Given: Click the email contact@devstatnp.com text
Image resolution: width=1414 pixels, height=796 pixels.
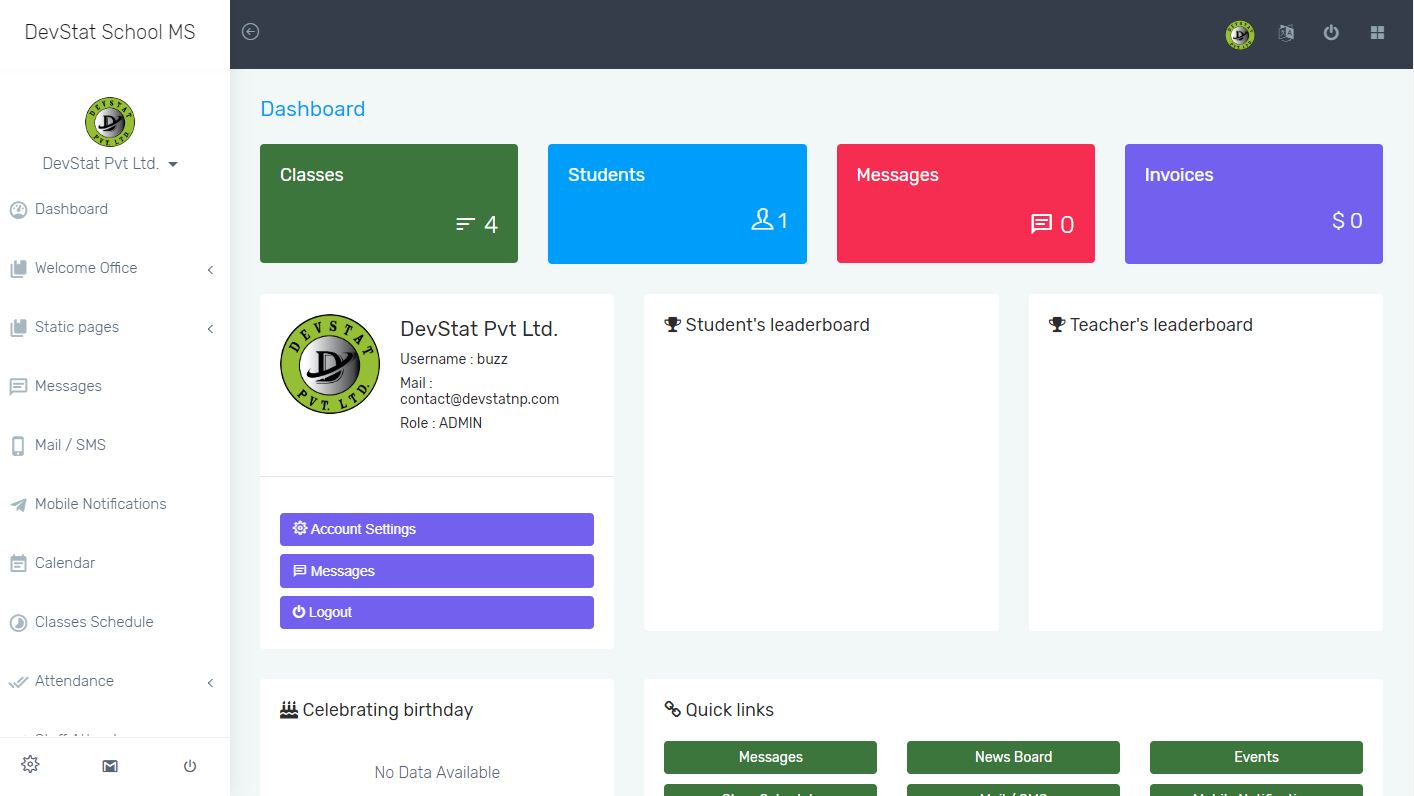Looking at the screenshot, I should pos(479,399).
